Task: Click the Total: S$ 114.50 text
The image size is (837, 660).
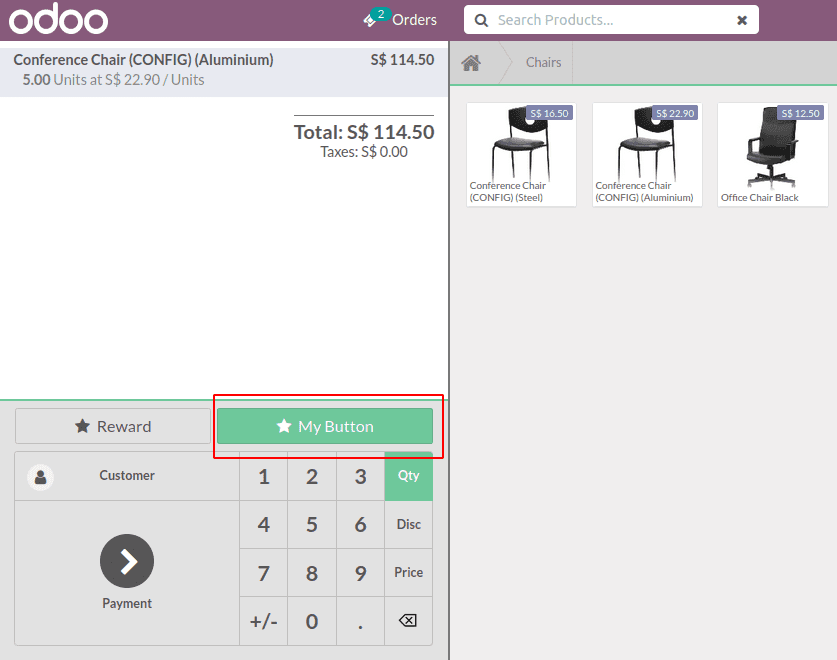Action: 364,132
